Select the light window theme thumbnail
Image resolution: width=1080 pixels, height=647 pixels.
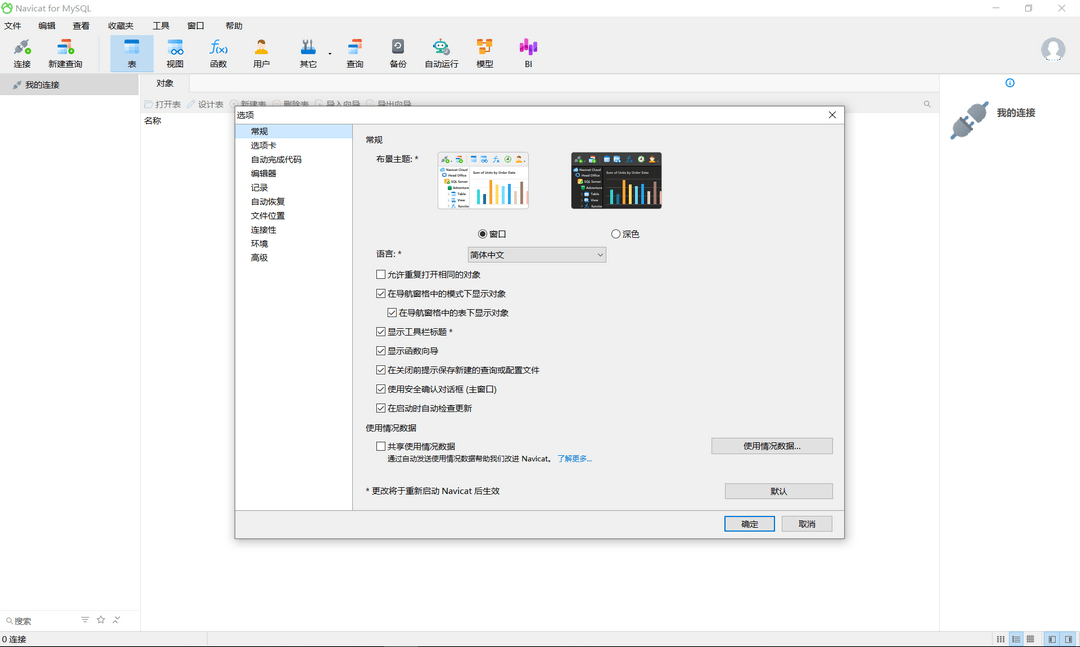pyautogui.click(x=484, y=180)
